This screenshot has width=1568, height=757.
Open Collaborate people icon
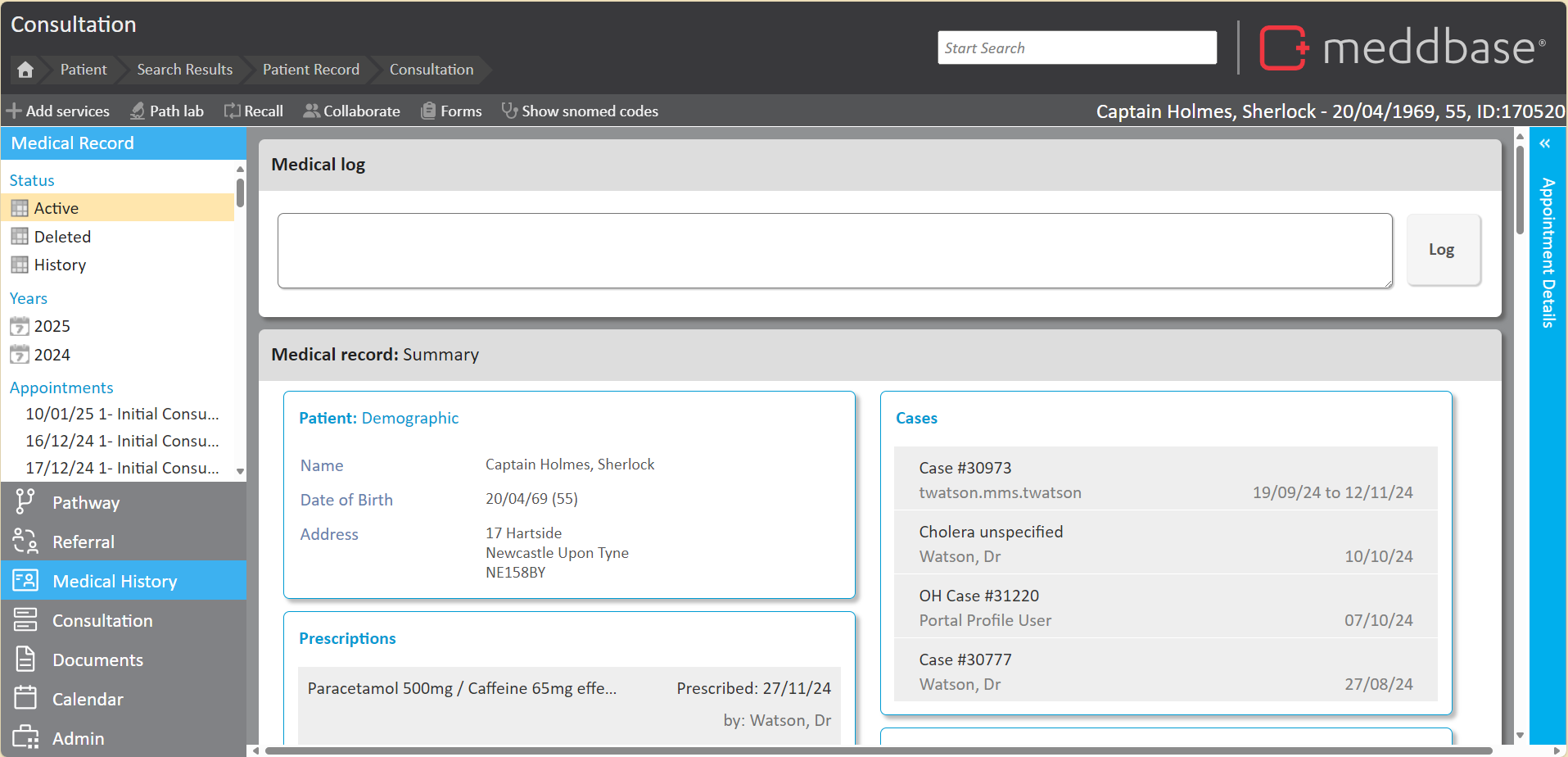click(311, 111)
